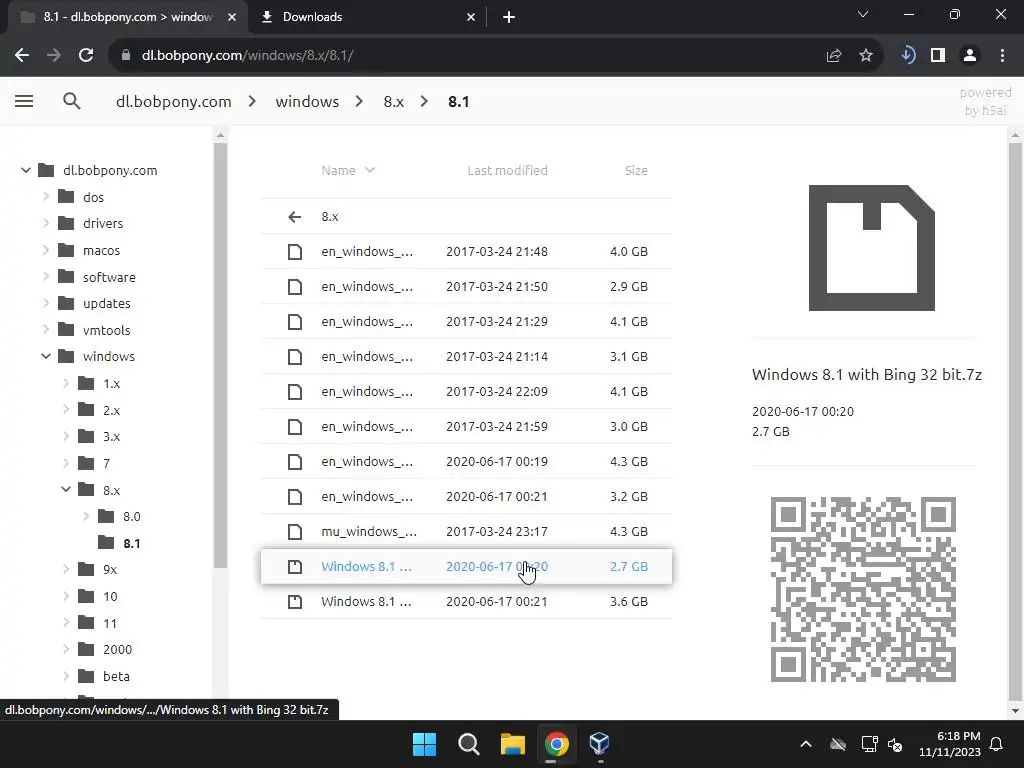Bookmark this page with the star
Viewport: 1024px width, 768px height.
click(x=866, y=56)
